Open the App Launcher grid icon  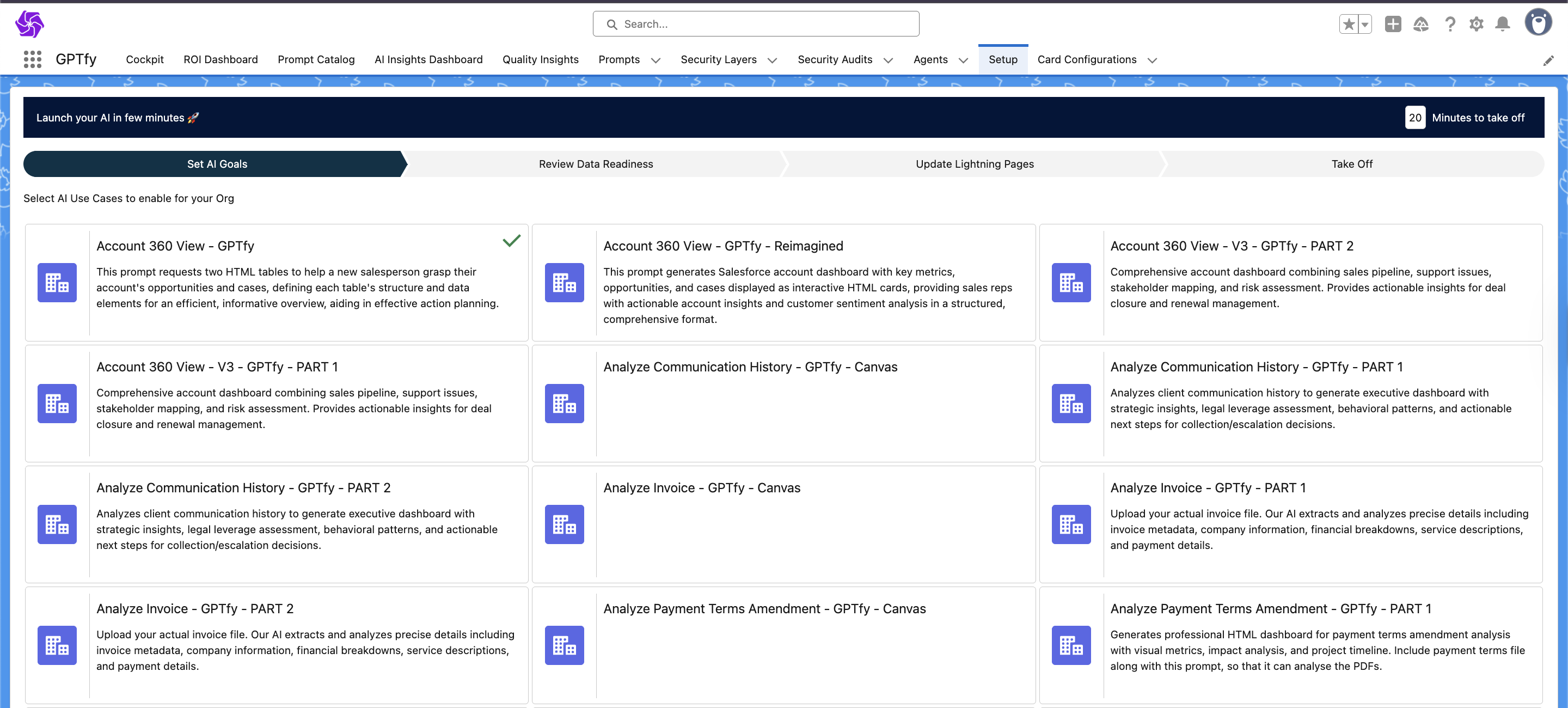coord(32,59)
